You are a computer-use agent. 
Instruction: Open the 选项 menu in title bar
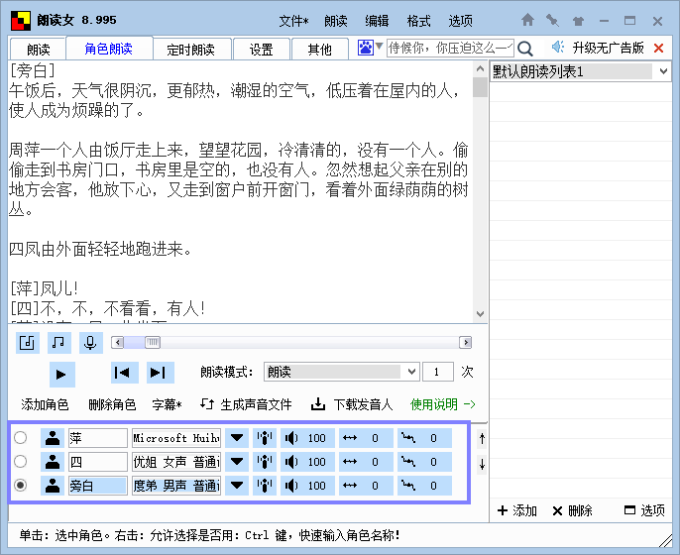(x=460, y=21)
